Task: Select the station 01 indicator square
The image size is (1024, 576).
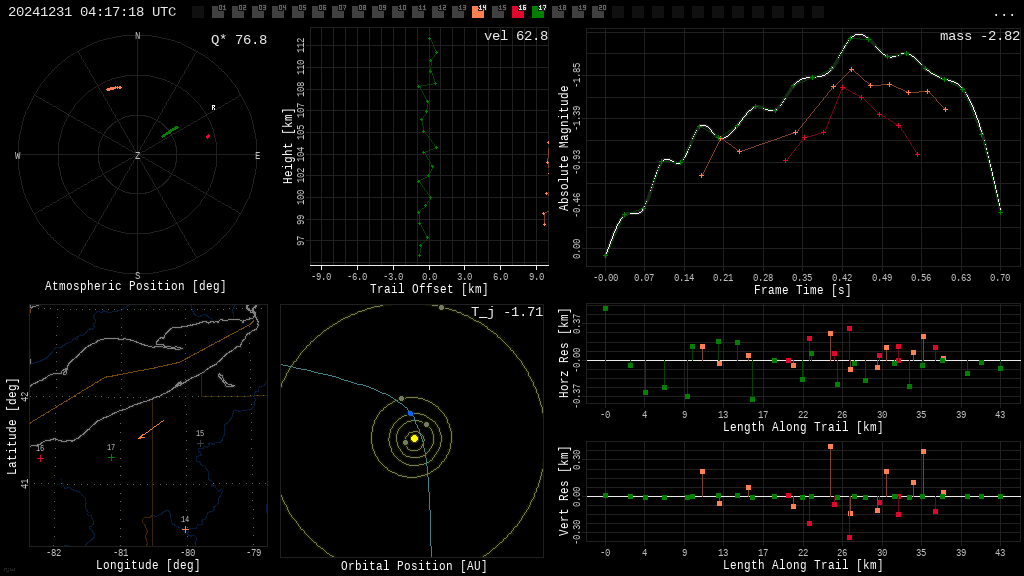Action: coord(218,12)
